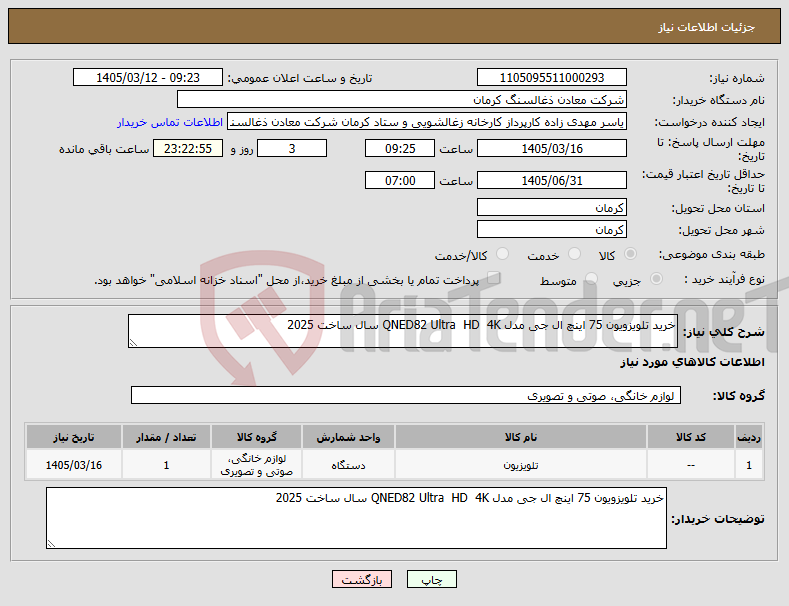This screenshot has width=789, height=606.
Task: Click the delivery province کرمان field
Action: (x=551, y=207)
